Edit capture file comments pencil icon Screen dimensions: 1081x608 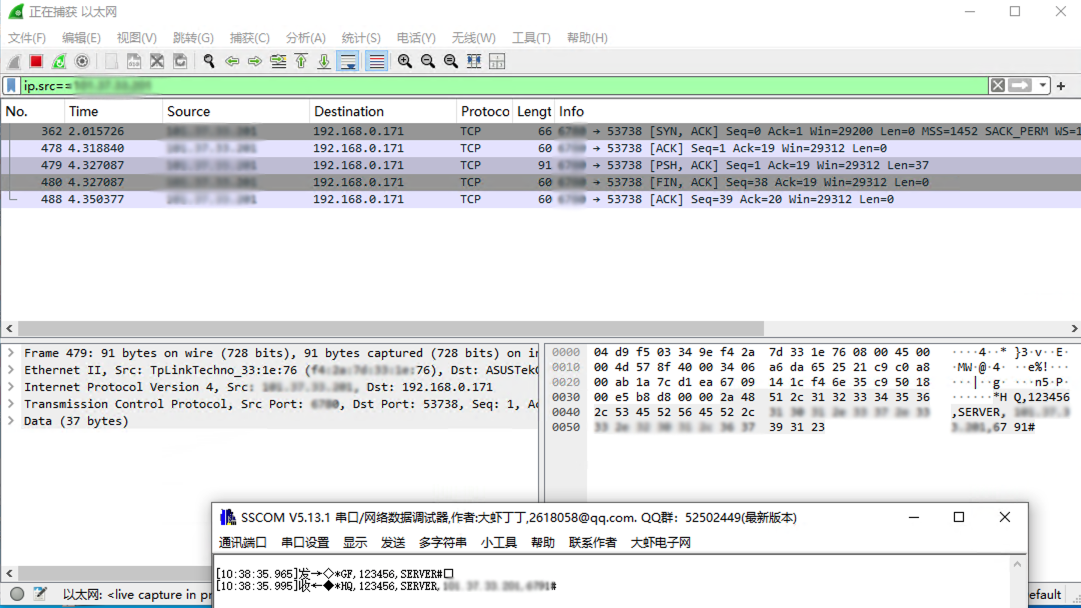click(40, 594)
